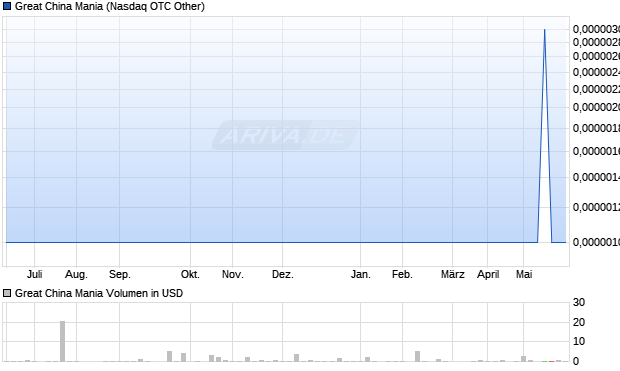Click the gray Volumen legend square
The image size is (620, 371).
coord(7,293)
